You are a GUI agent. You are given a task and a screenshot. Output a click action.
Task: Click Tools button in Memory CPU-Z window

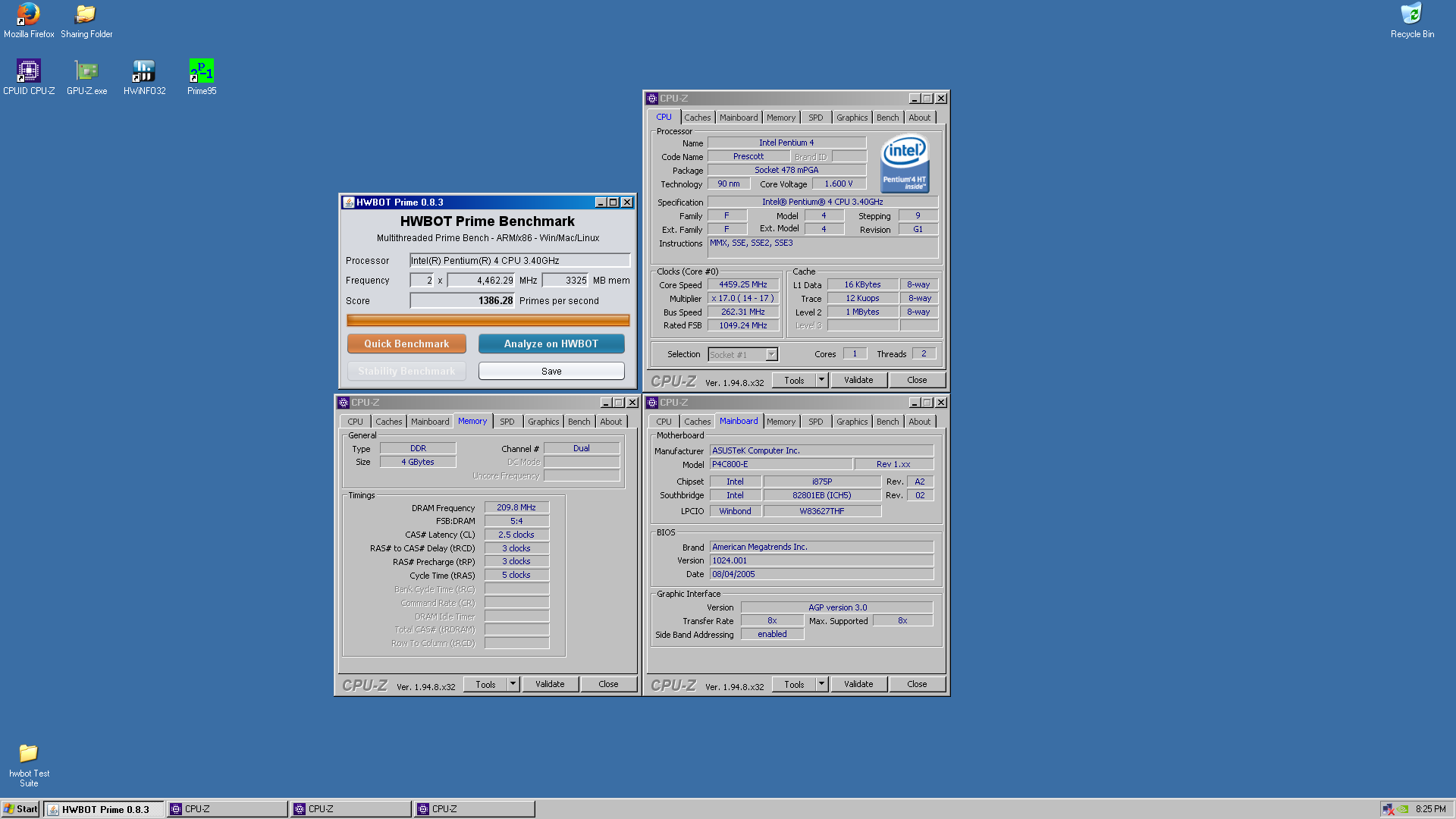coord(485,684)
